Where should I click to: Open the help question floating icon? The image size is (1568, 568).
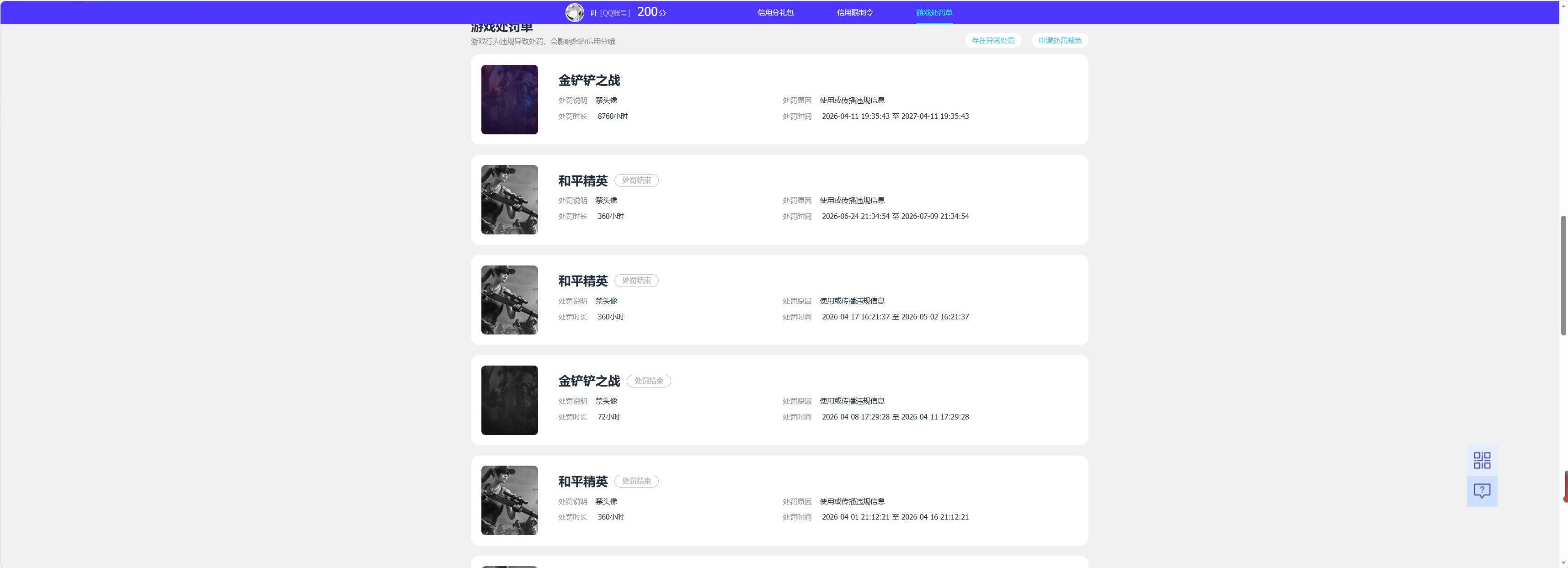click(1482, 491)
